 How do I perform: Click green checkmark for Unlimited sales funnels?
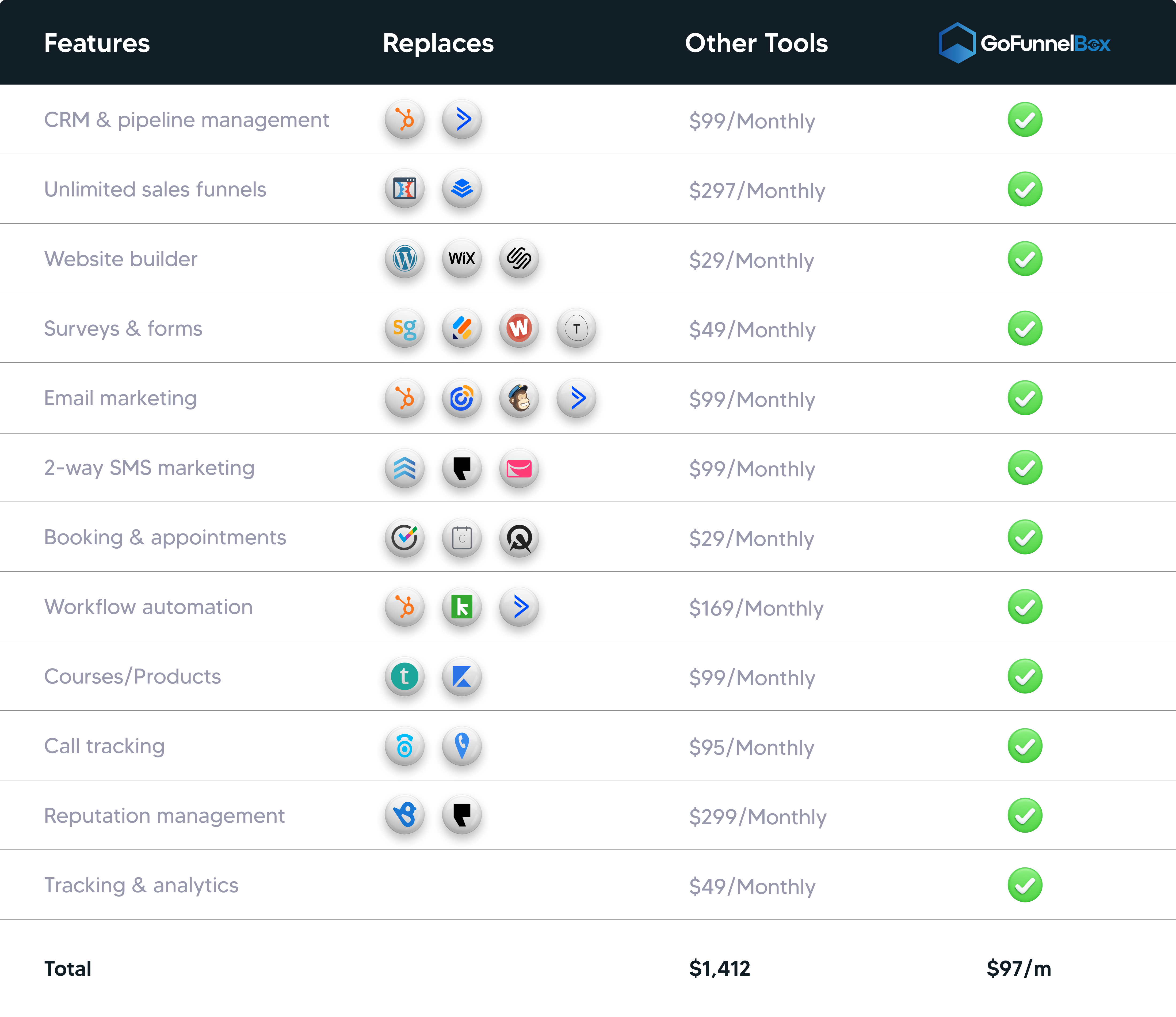pyautogui.click(x=1025, y=189)
